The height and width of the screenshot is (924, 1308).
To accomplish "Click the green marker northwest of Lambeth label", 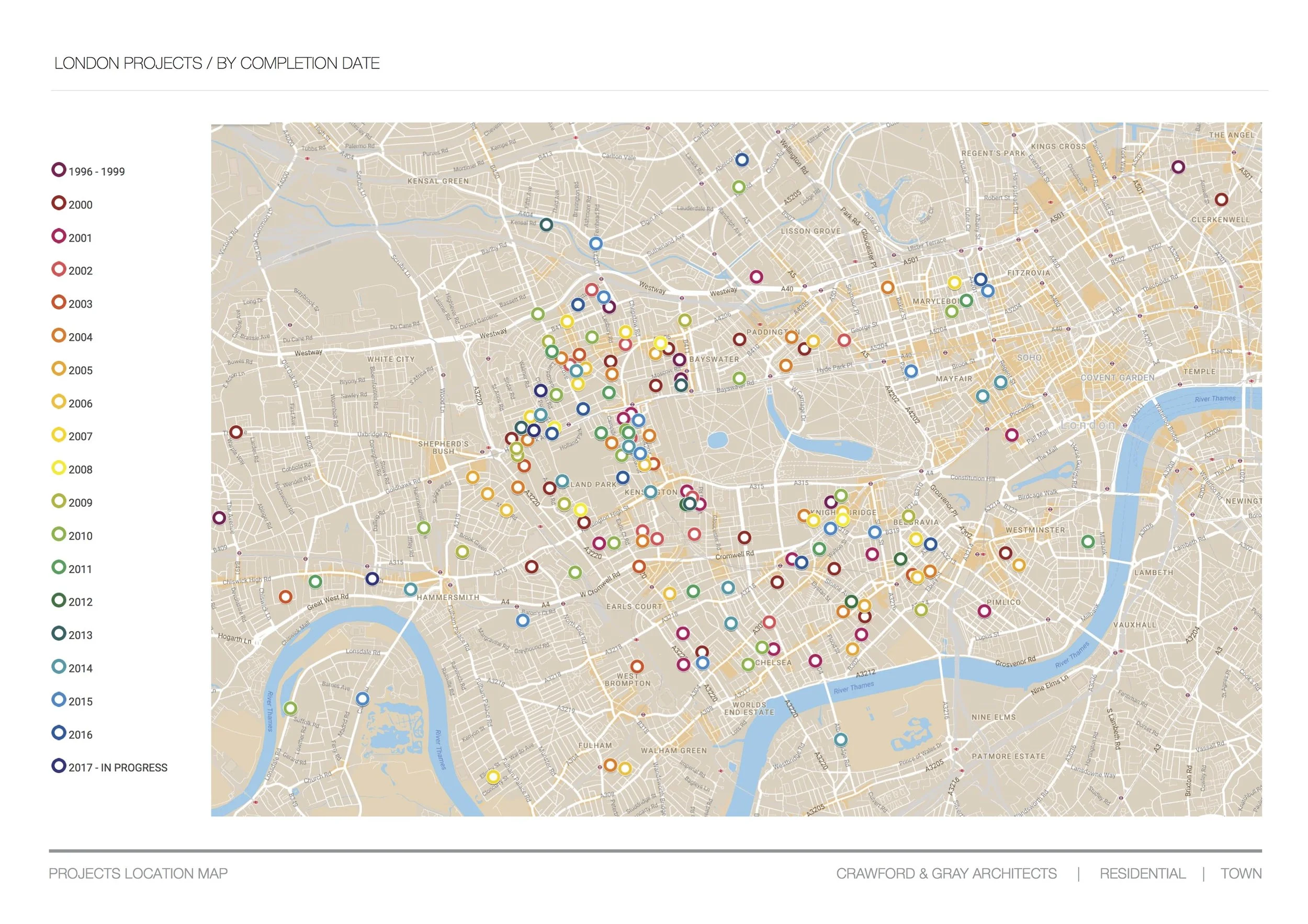I will point(1088,542).
